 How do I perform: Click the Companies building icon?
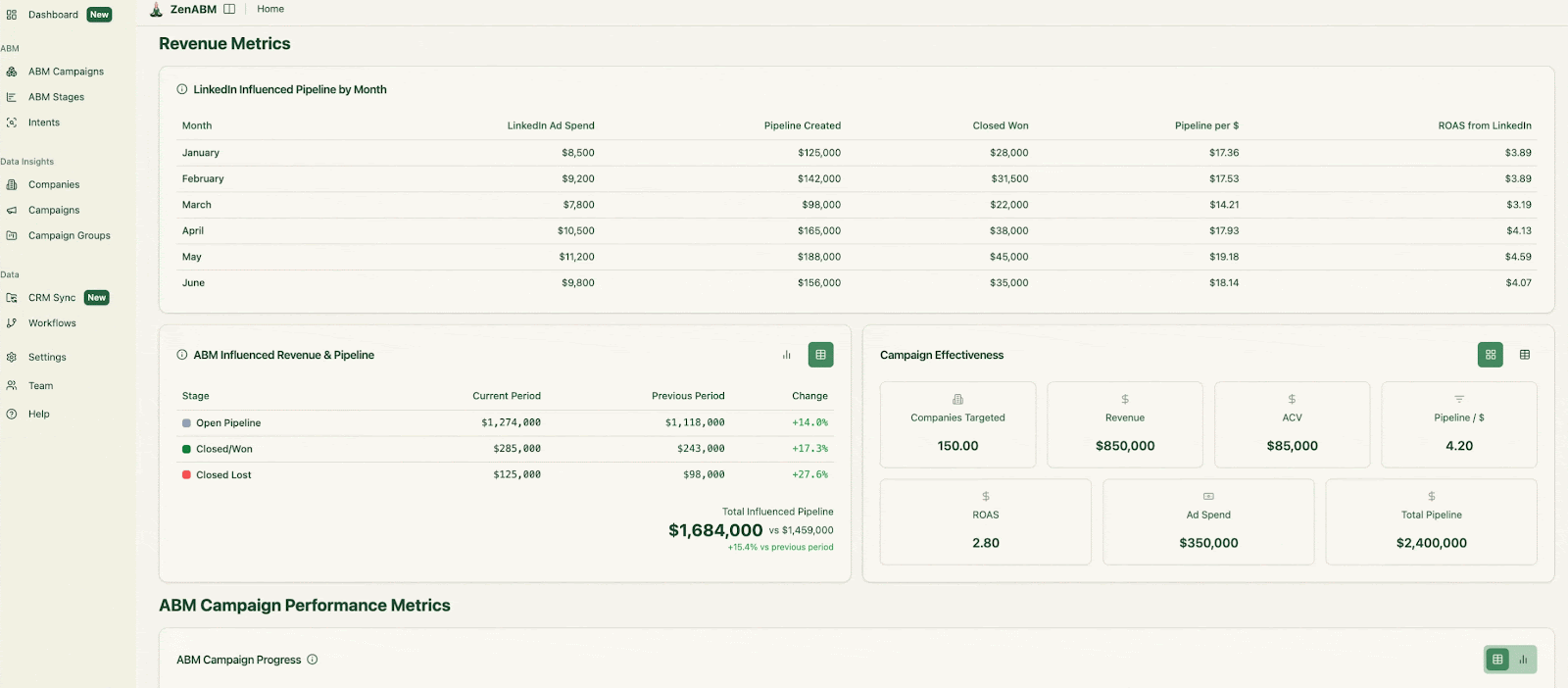pos(12,184)
